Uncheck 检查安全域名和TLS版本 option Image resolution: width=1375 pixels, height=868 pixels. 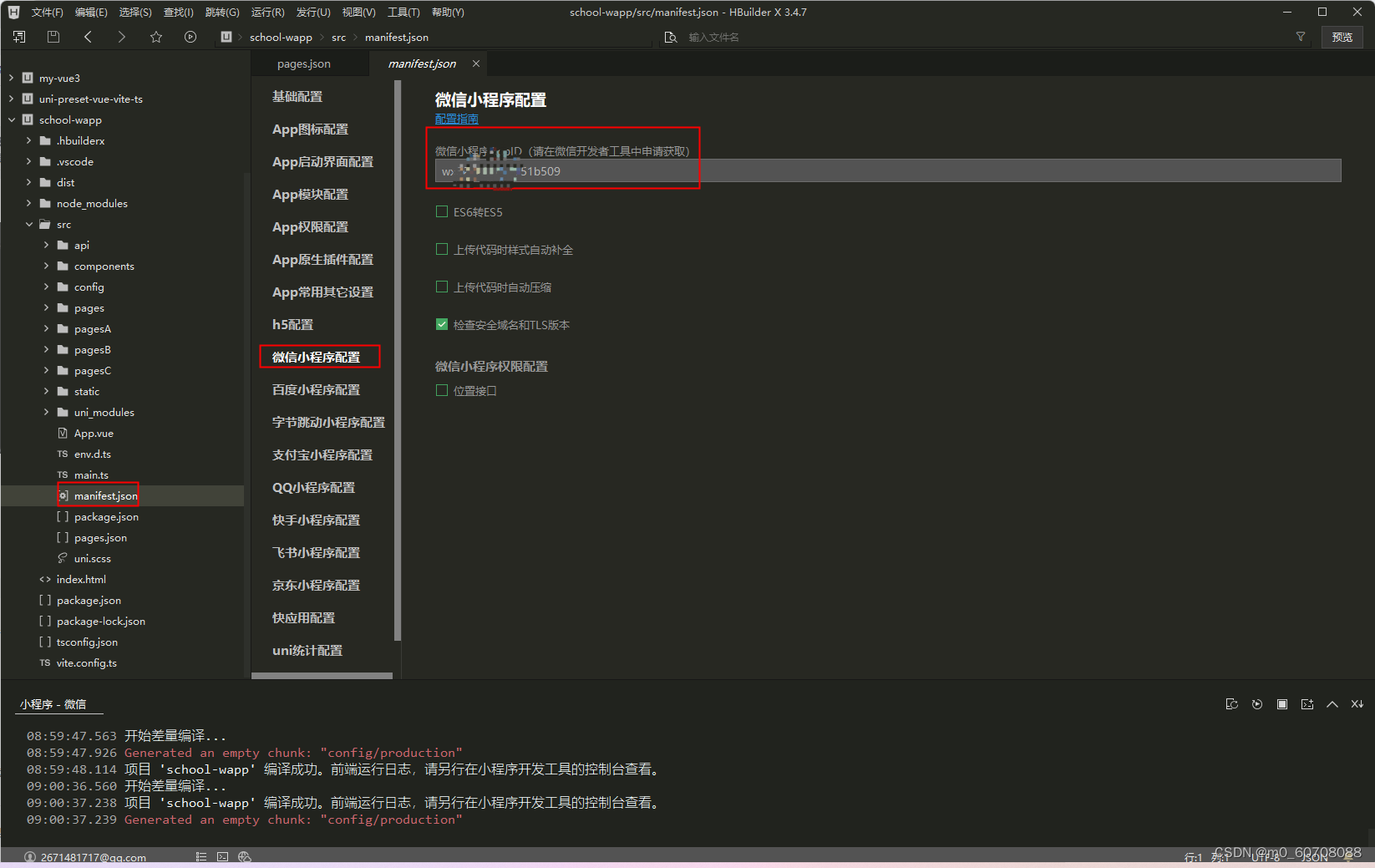(x=442, y=324)
